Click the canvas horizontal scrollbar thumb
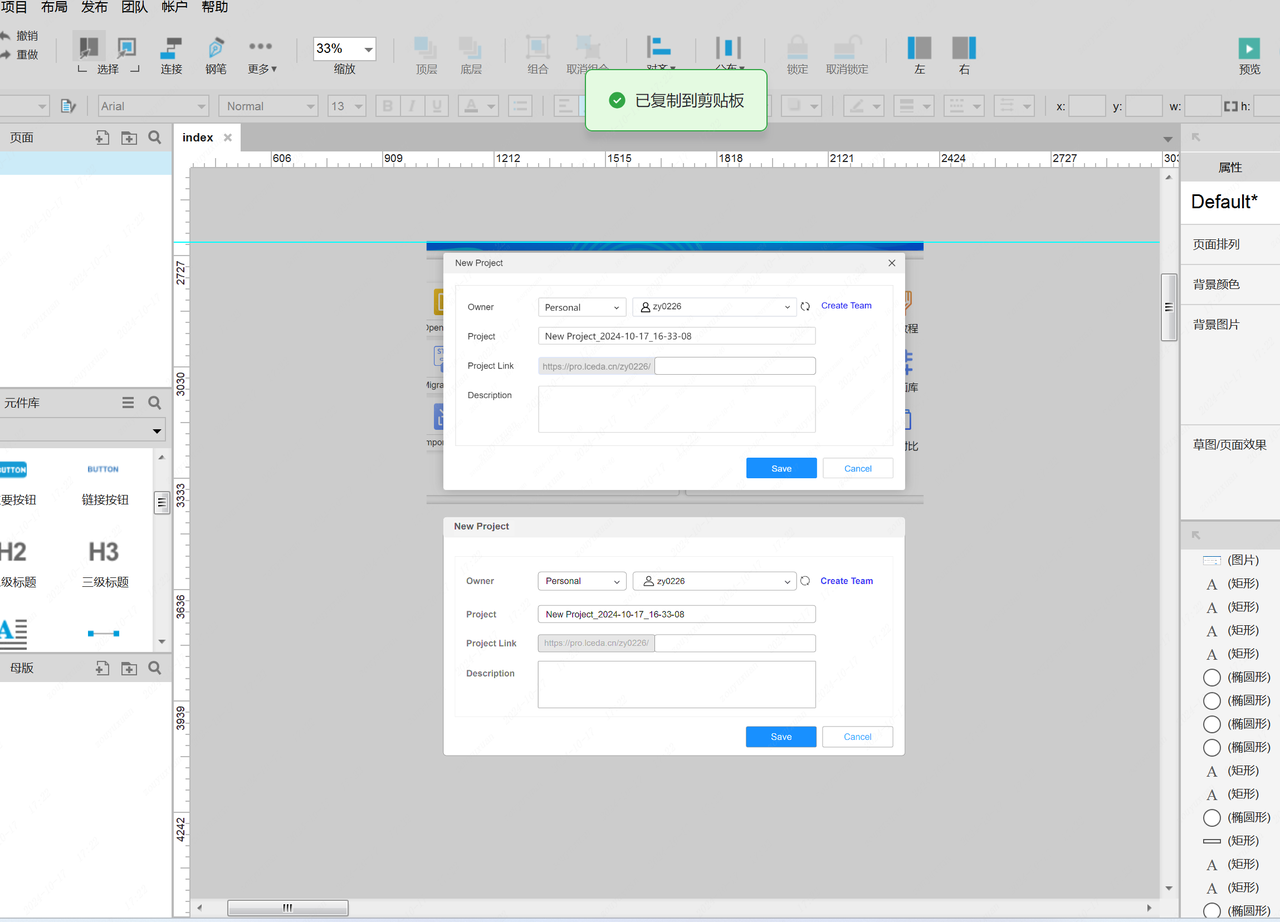The image size is (1280, 922). [288, 908]
